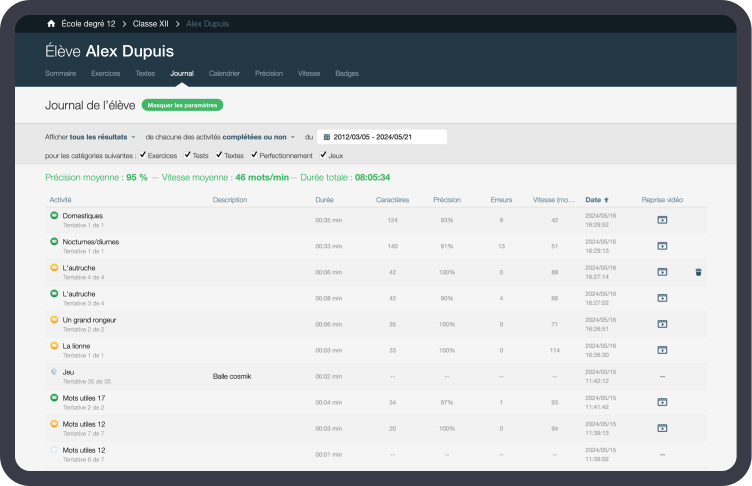752x486 pixels.
Task: Switch to the Calendrier tab
Action: click(x=224, y=73)
